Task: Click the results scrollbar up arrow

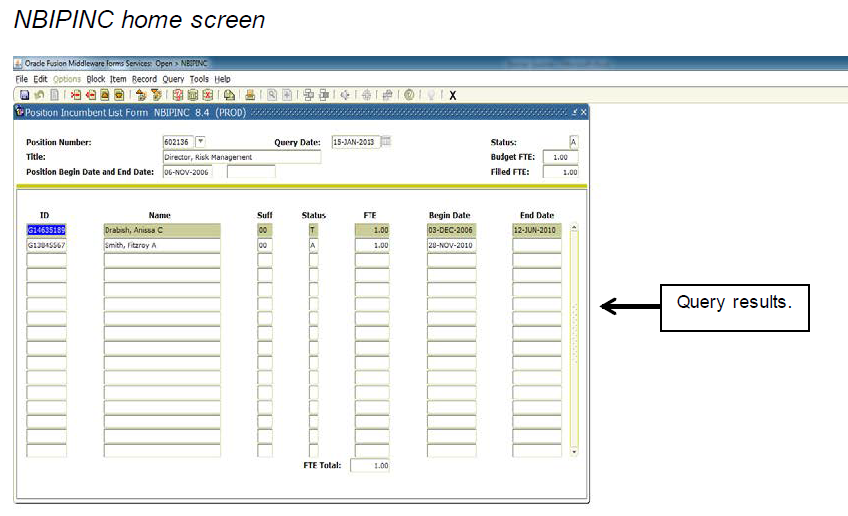Action: point(573,228)
